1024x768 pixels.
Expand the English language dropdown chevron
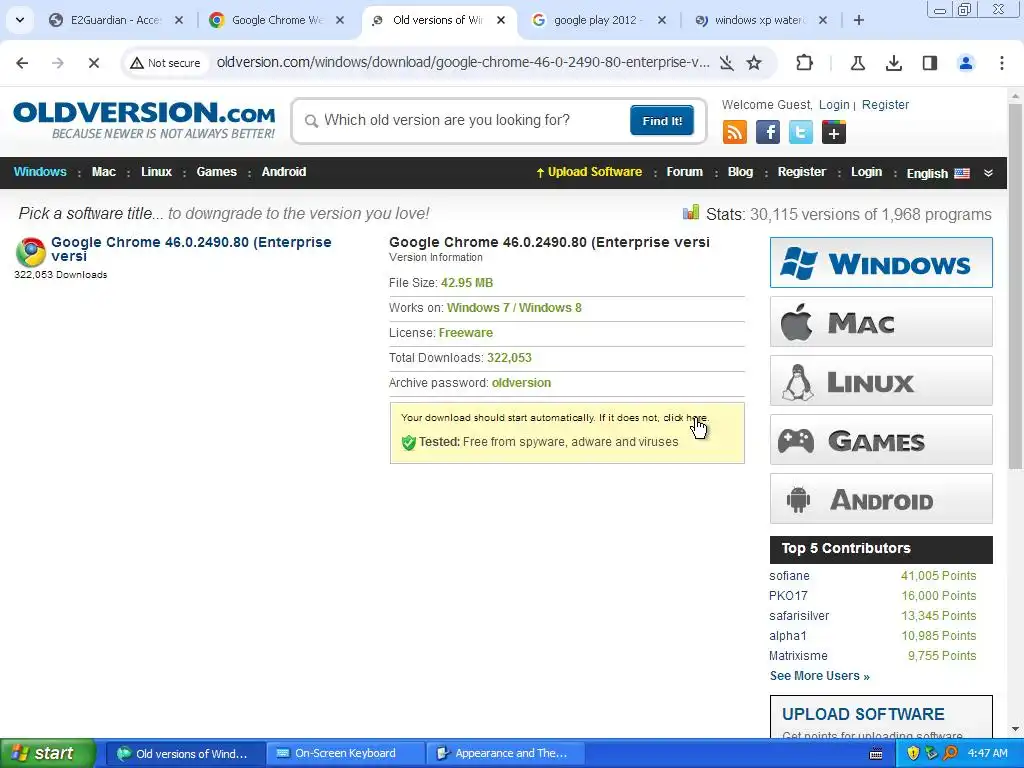point(988,173)
